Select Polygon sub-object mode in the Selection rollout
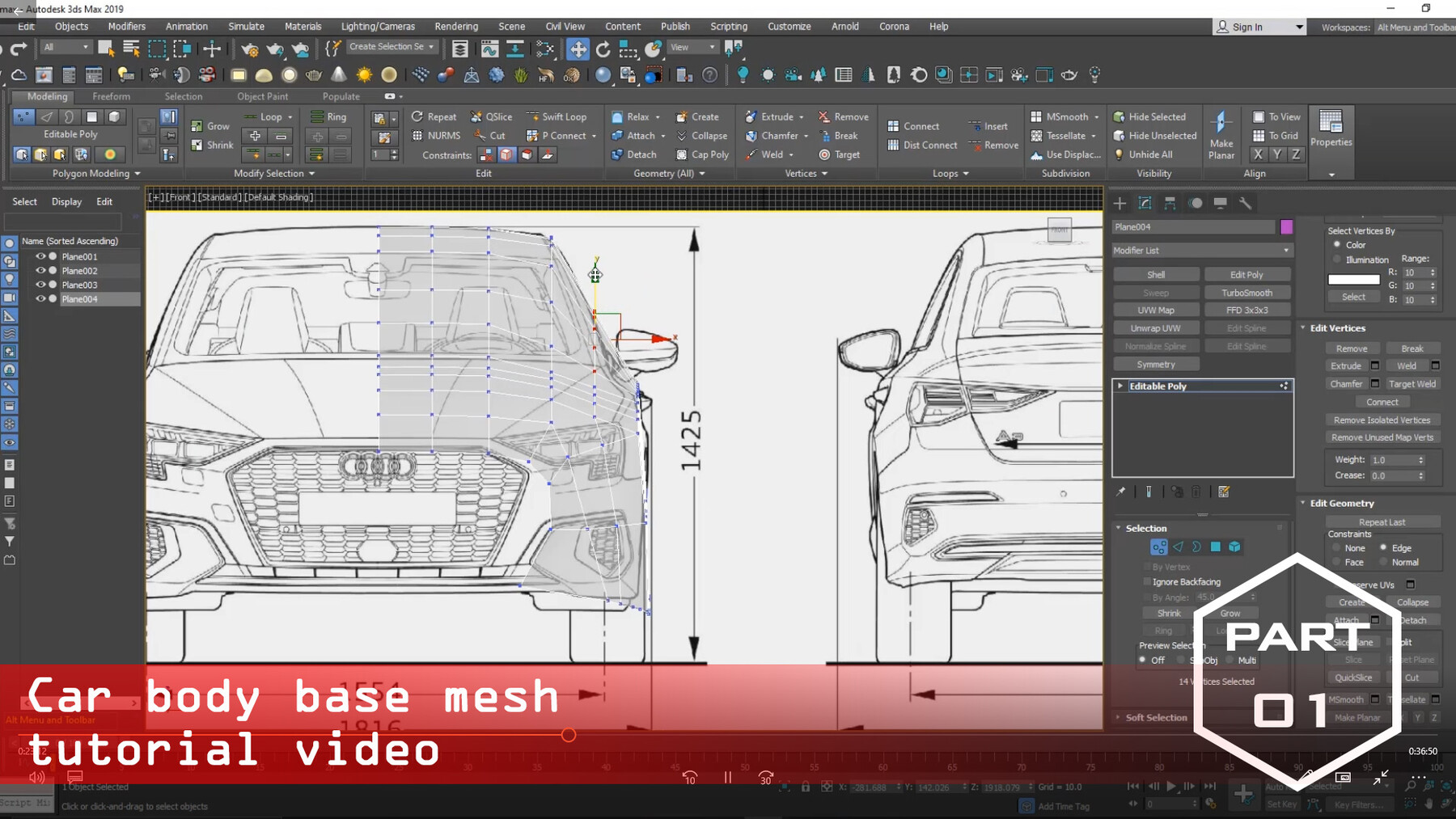 1216,547
